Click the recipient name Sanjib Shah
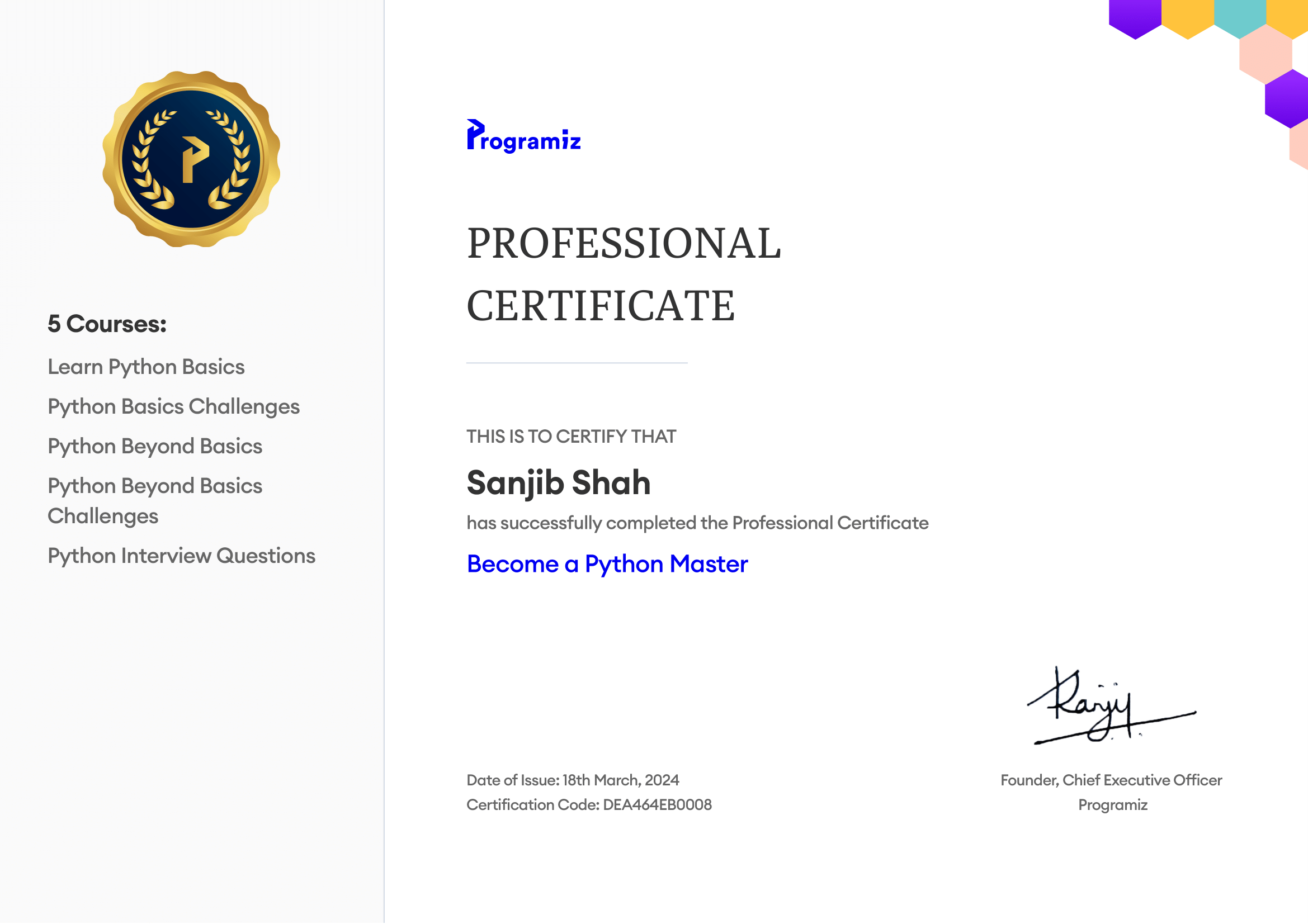This screenshot has height=924, width=1308. coord(558,484)
